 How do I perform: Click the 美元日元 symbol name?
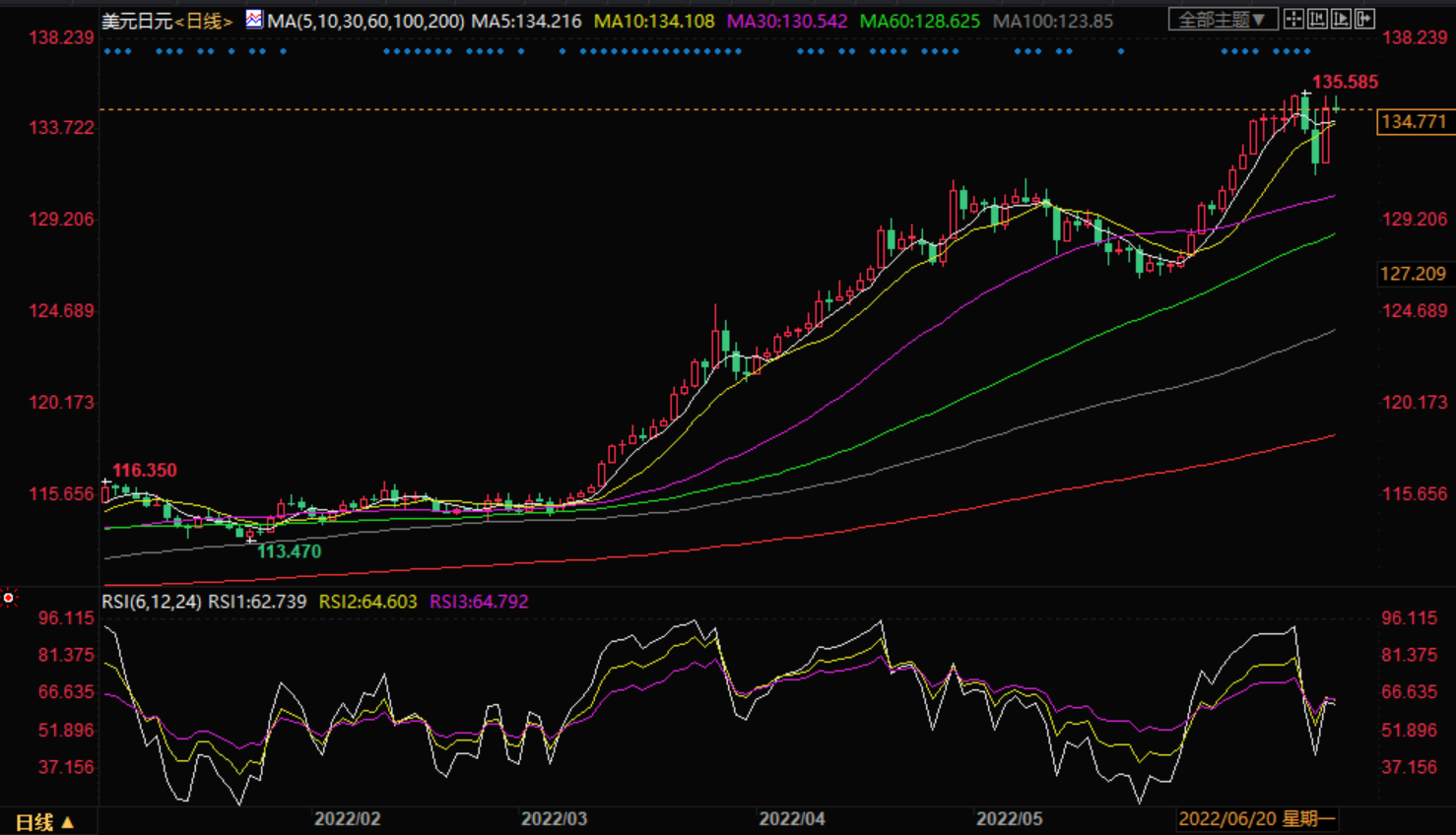coord(137,21)
